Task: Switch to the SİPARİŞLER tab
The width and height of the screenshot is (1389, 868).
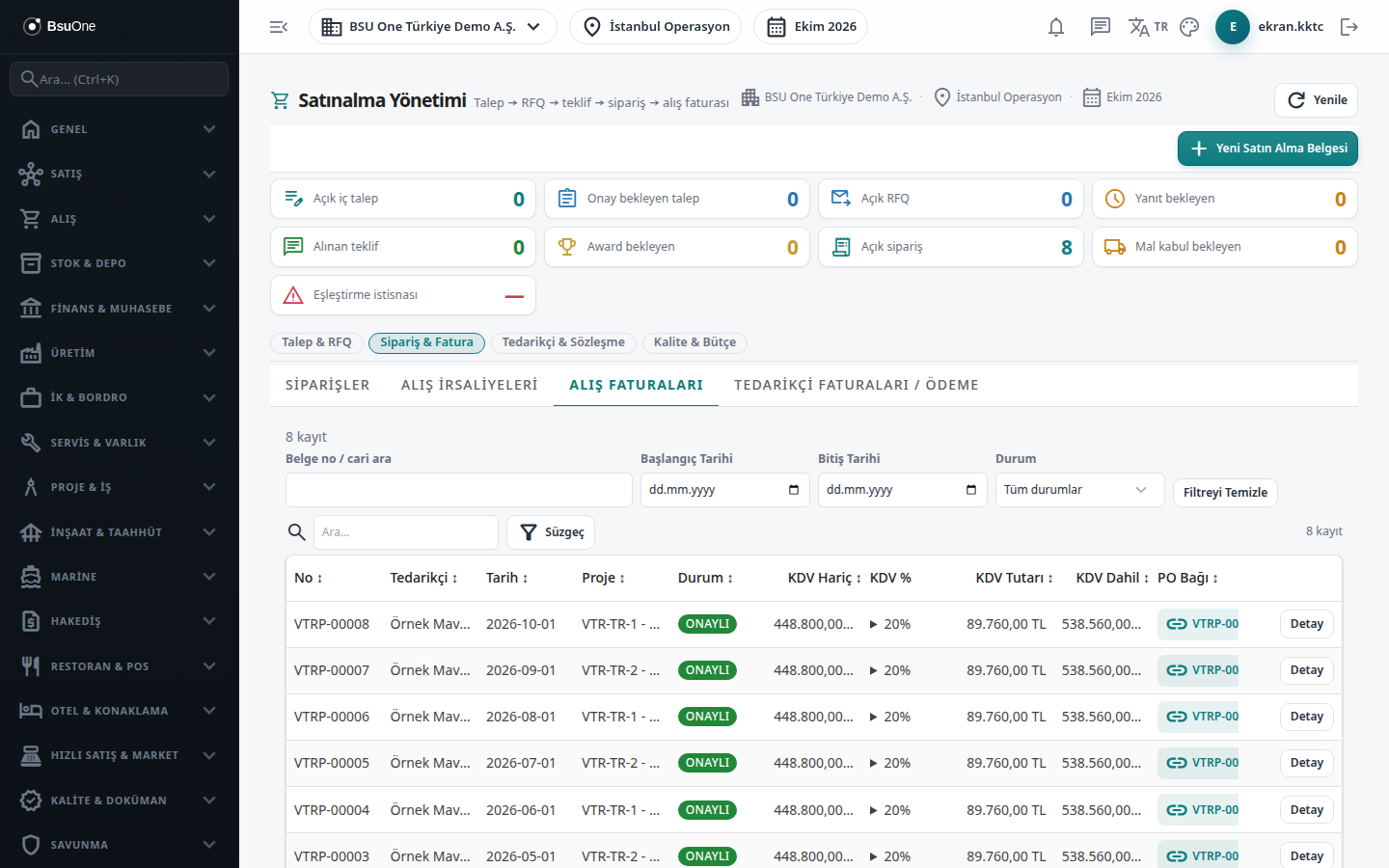Action: tap(327, 385)
